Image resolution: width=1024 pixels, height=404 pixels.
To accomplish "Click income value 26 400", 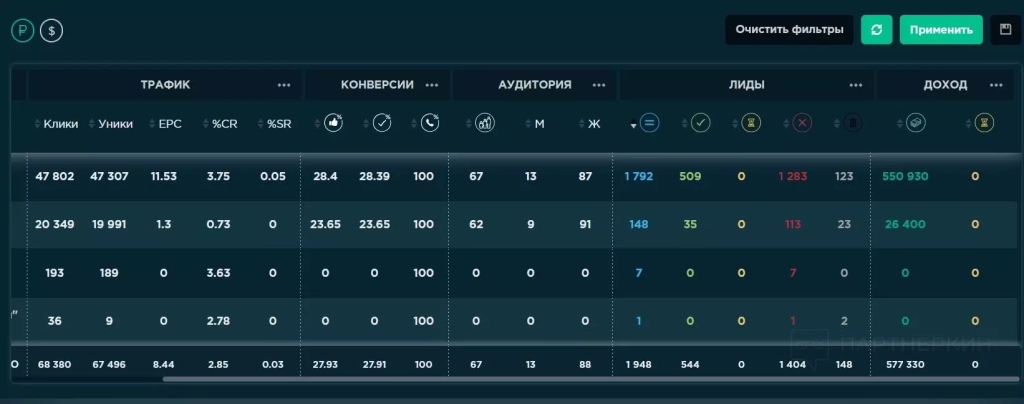I will pyautogui.click(x=905, y=225).
